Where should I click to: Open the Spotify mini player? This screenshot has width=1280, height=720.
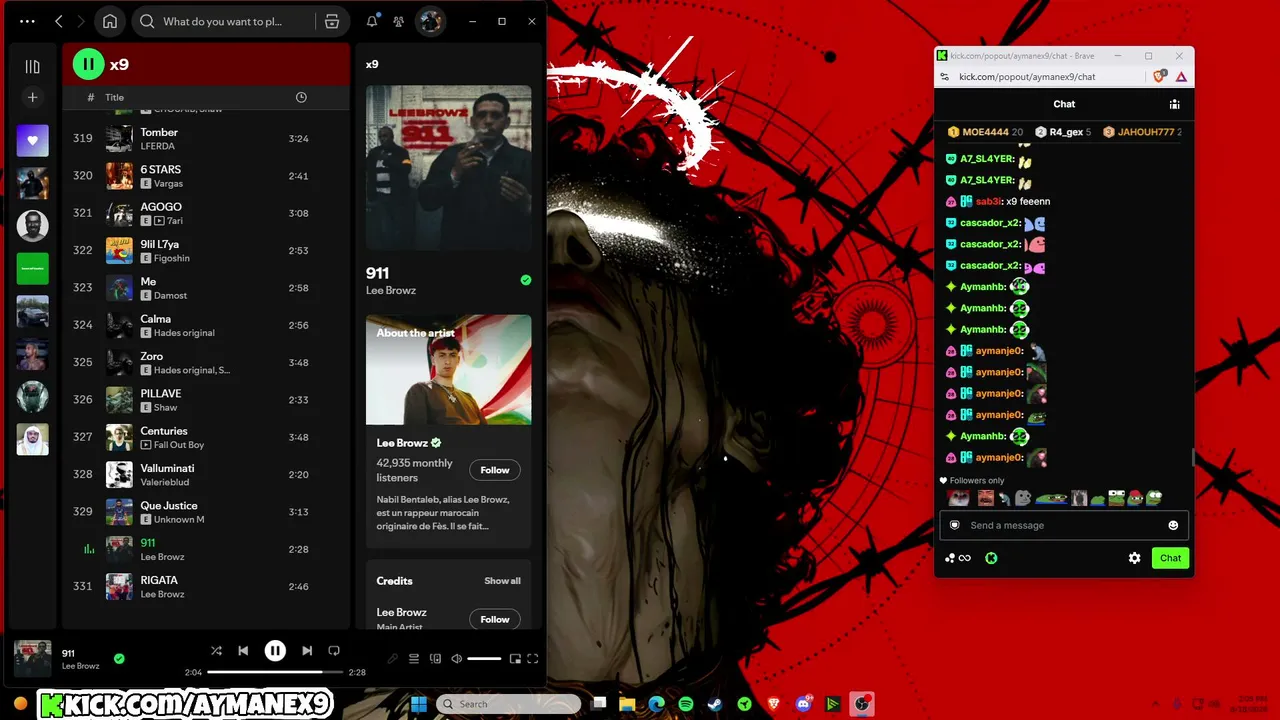tap(515, 659)
